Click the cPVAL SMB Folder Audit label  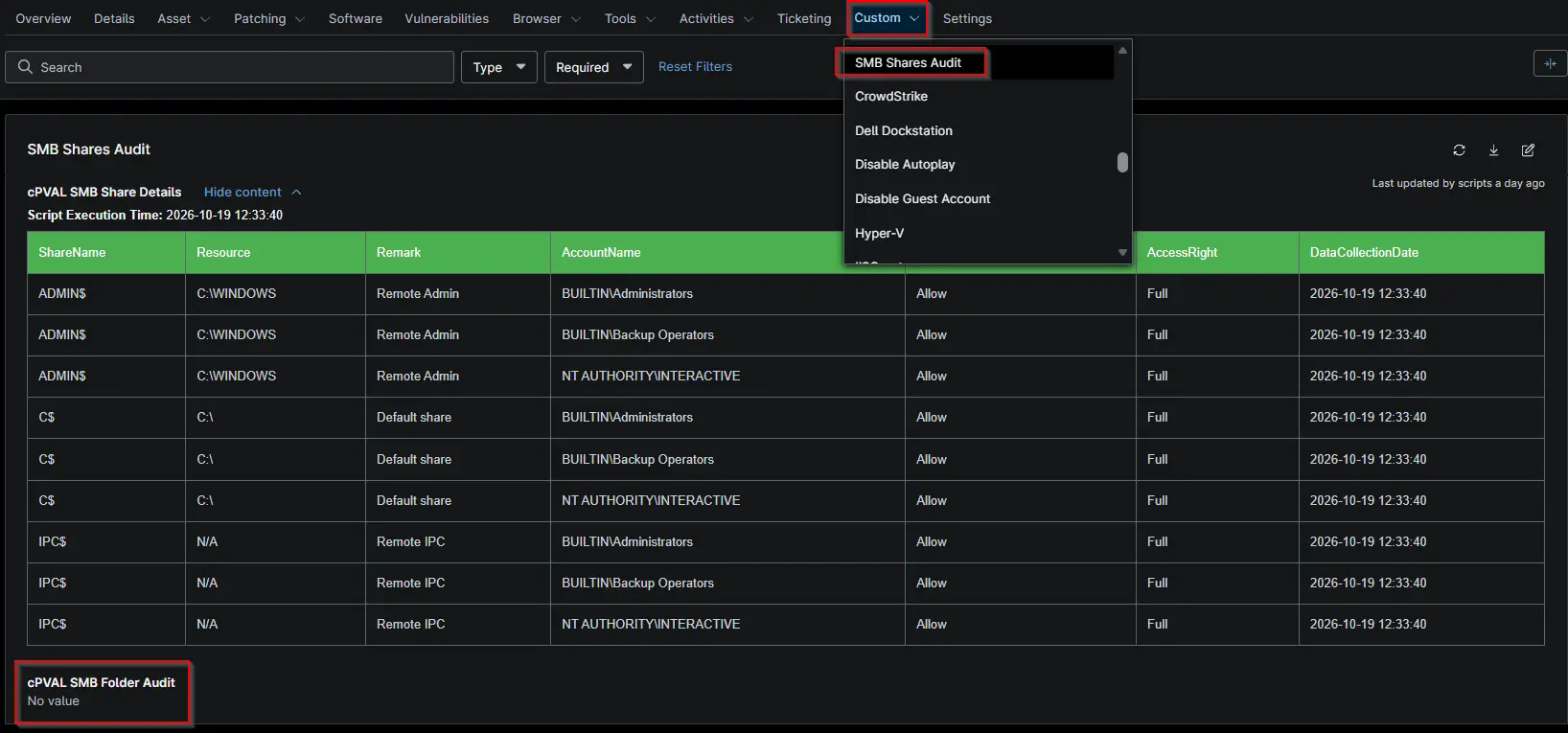tap(102, 682)
